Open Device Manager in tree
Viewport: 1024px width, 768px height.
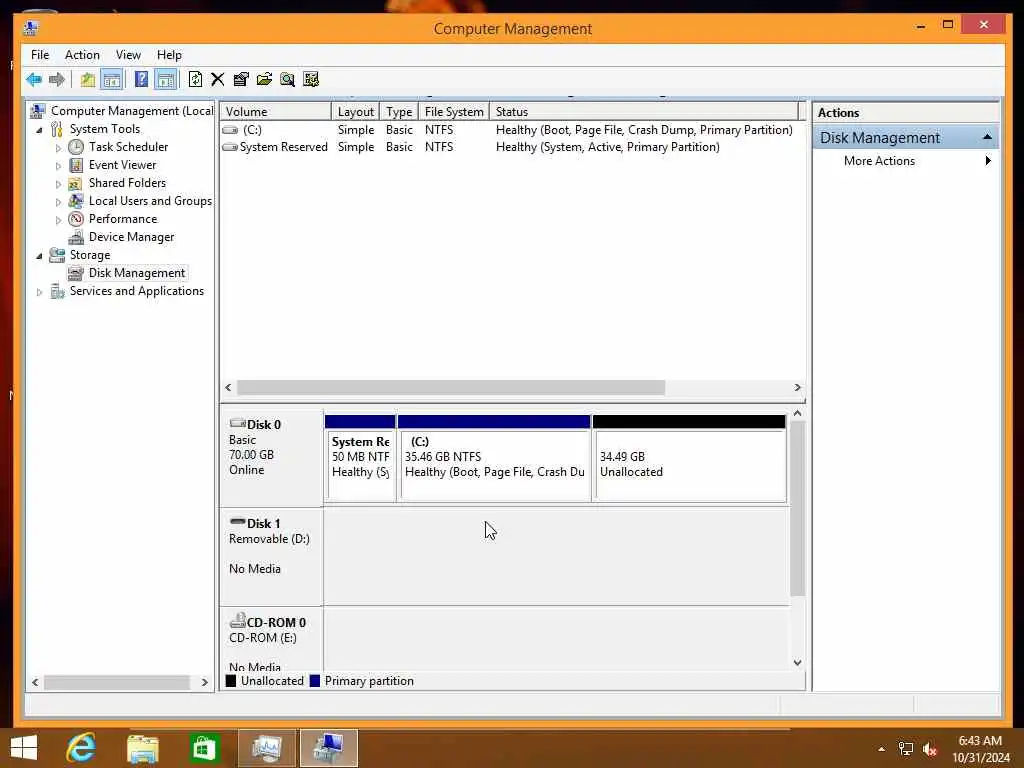[131, 237]
